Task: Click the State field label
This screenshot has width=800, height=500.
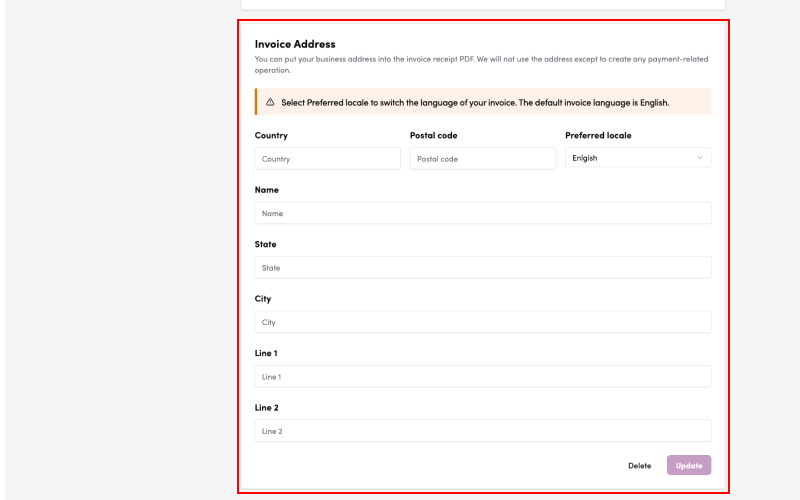Action: click(265, 244)
